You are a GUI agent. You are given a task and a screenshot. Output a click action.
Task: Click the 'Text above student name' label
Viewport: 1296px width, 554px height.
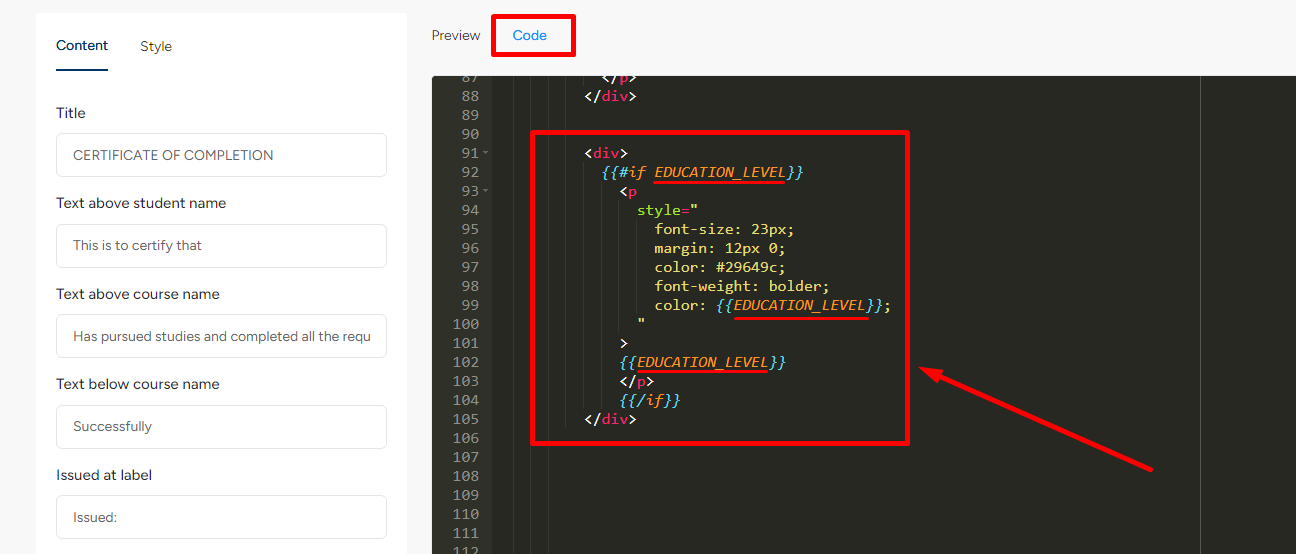[141, 203]
